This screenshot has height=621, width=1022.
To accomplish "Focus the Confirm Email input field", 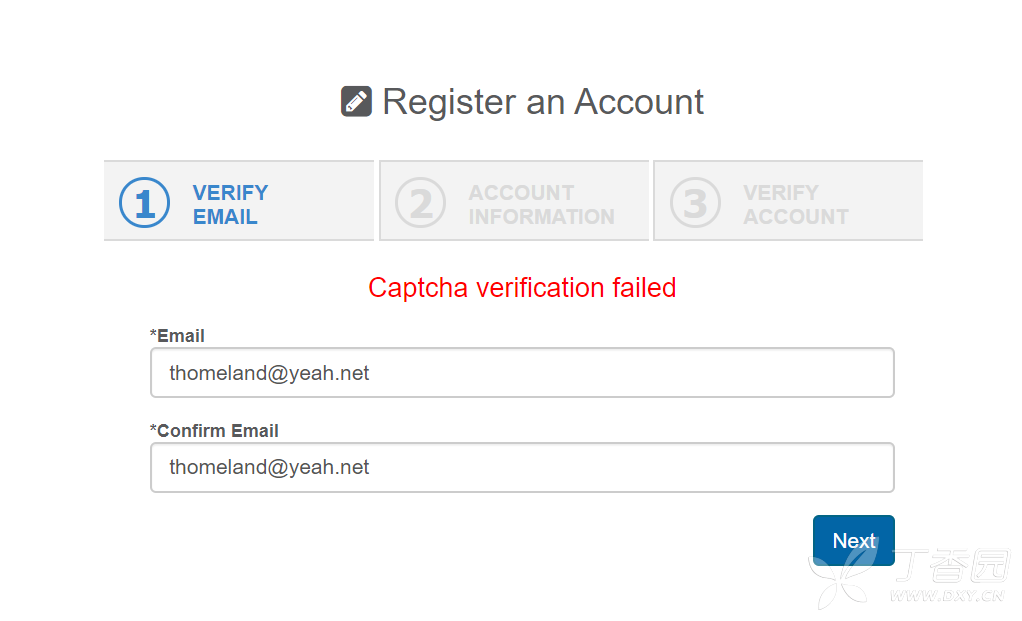I will pyautogui.click(x=522, y=467).
